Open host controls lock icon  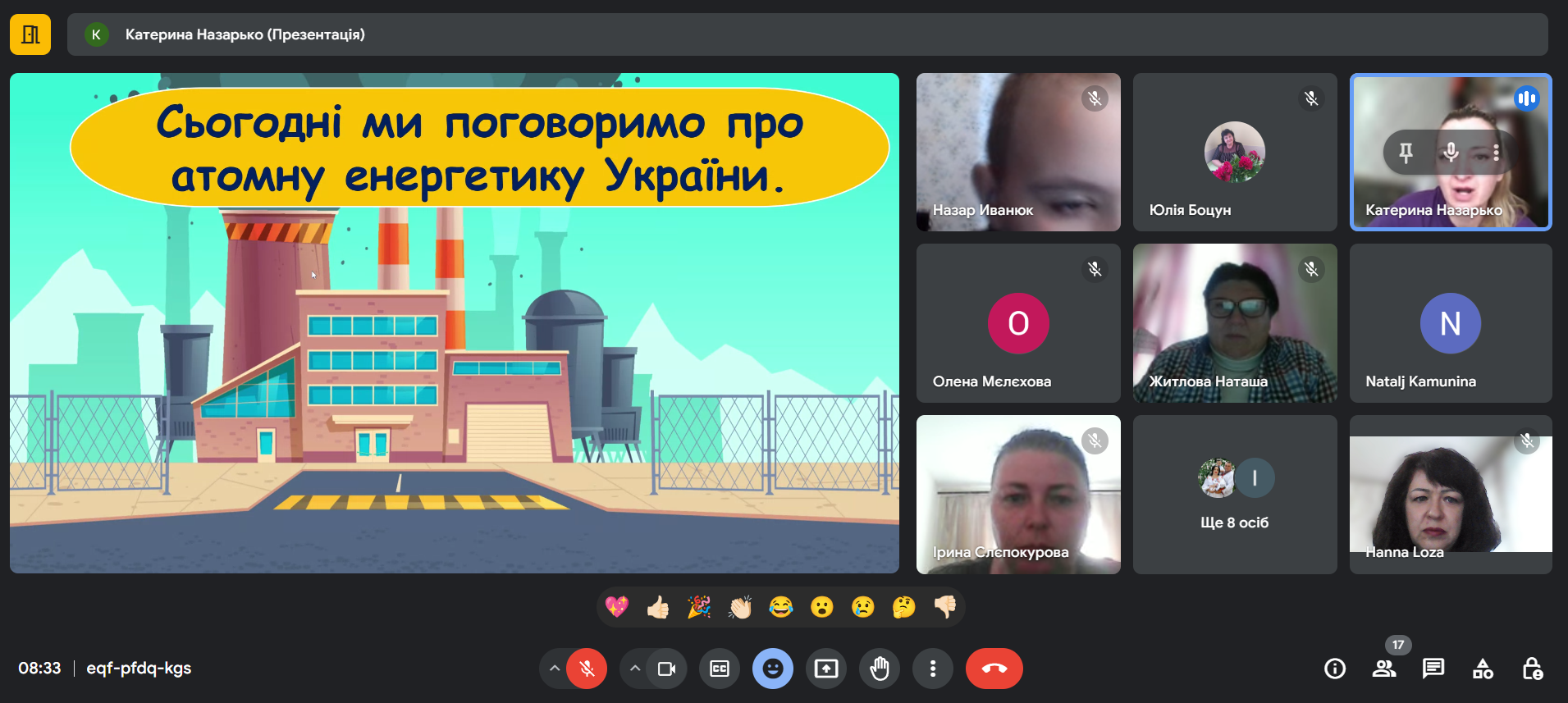tap(1532, 669)
